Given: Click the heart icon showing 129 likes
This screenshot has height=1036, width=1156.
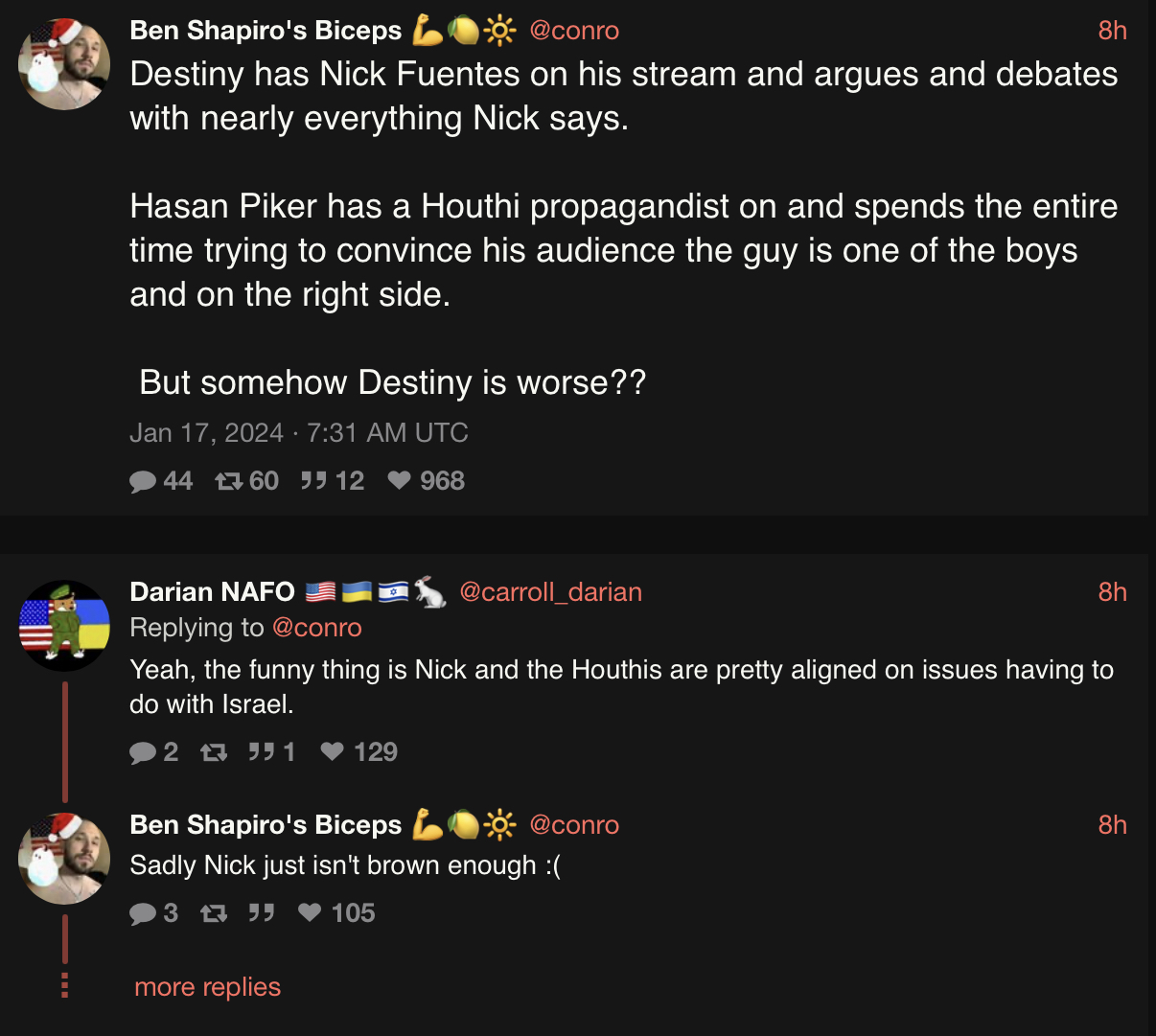Looking at the screenshot, I should click(333, 751).
